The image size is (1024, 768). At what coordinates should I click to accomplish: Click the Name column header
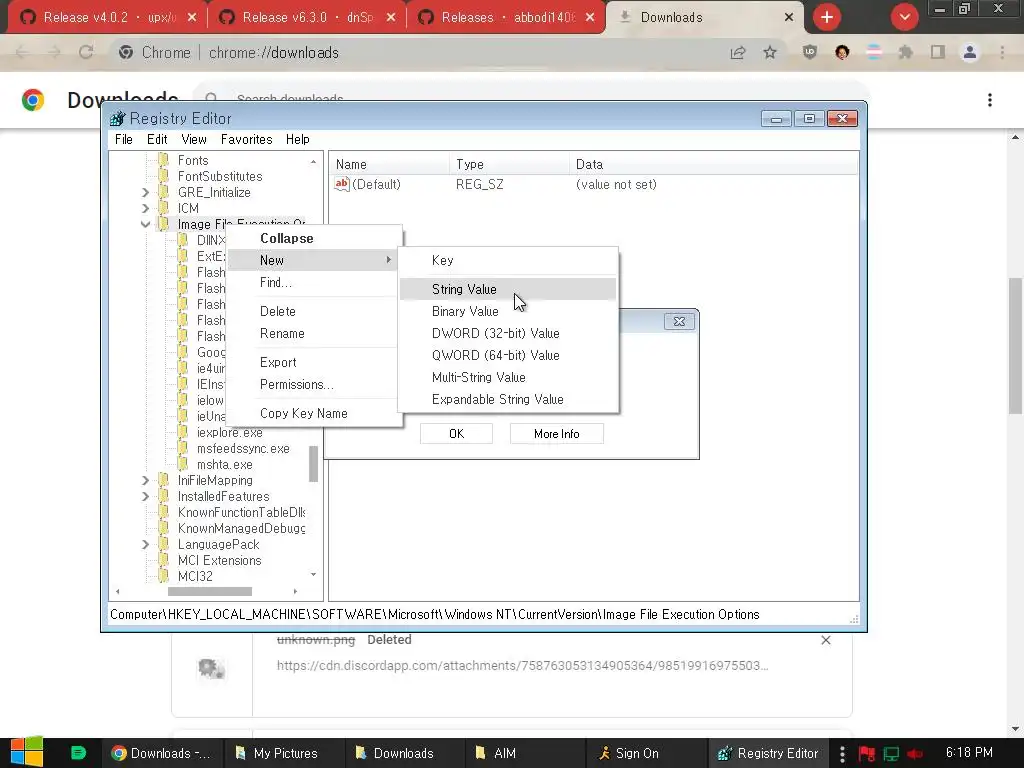click(389, 165)
